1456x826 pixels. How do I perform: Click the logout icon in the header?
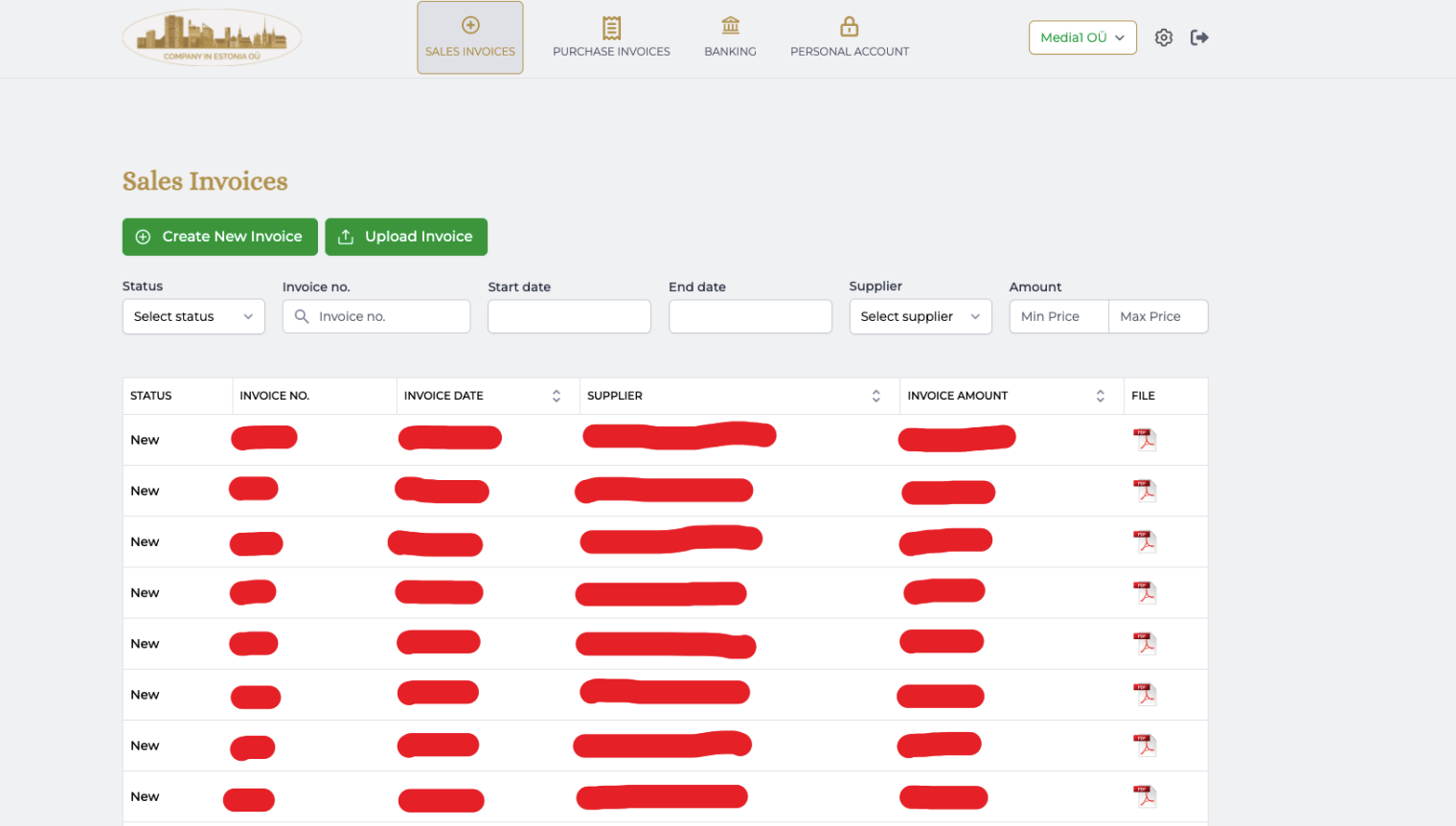point(1199,37)
